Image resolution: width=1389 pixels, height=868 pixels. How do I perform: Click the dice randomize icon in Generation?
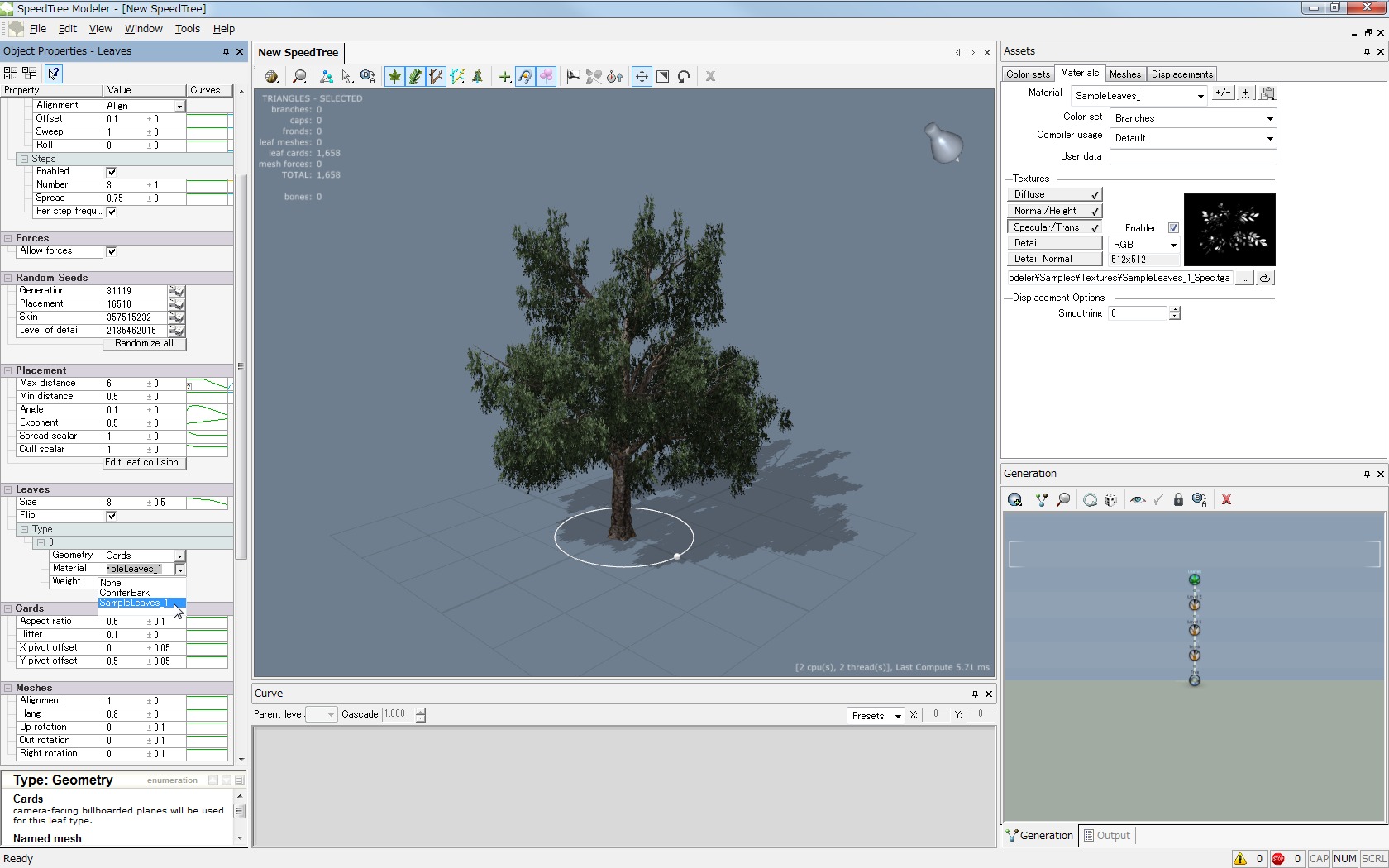tap(1110, 500)
